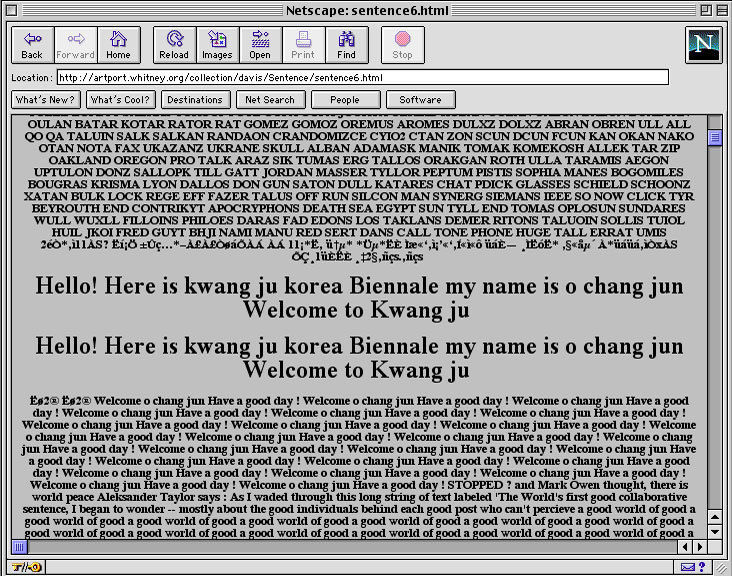Open the mail envelope icon in status bar
Image resolution: width=732 pixels, height=576 pixels.
[x=688, y=567]
